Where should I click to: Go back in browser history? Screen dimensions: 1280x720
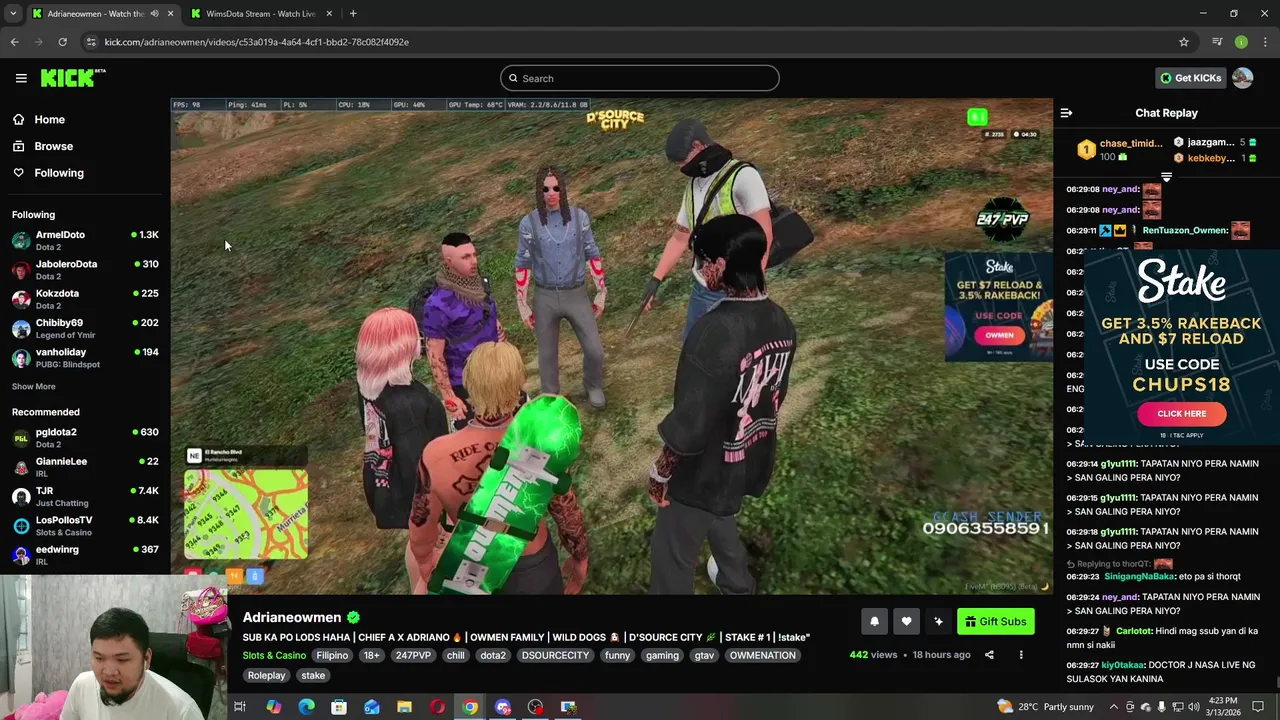coord(14,42)
